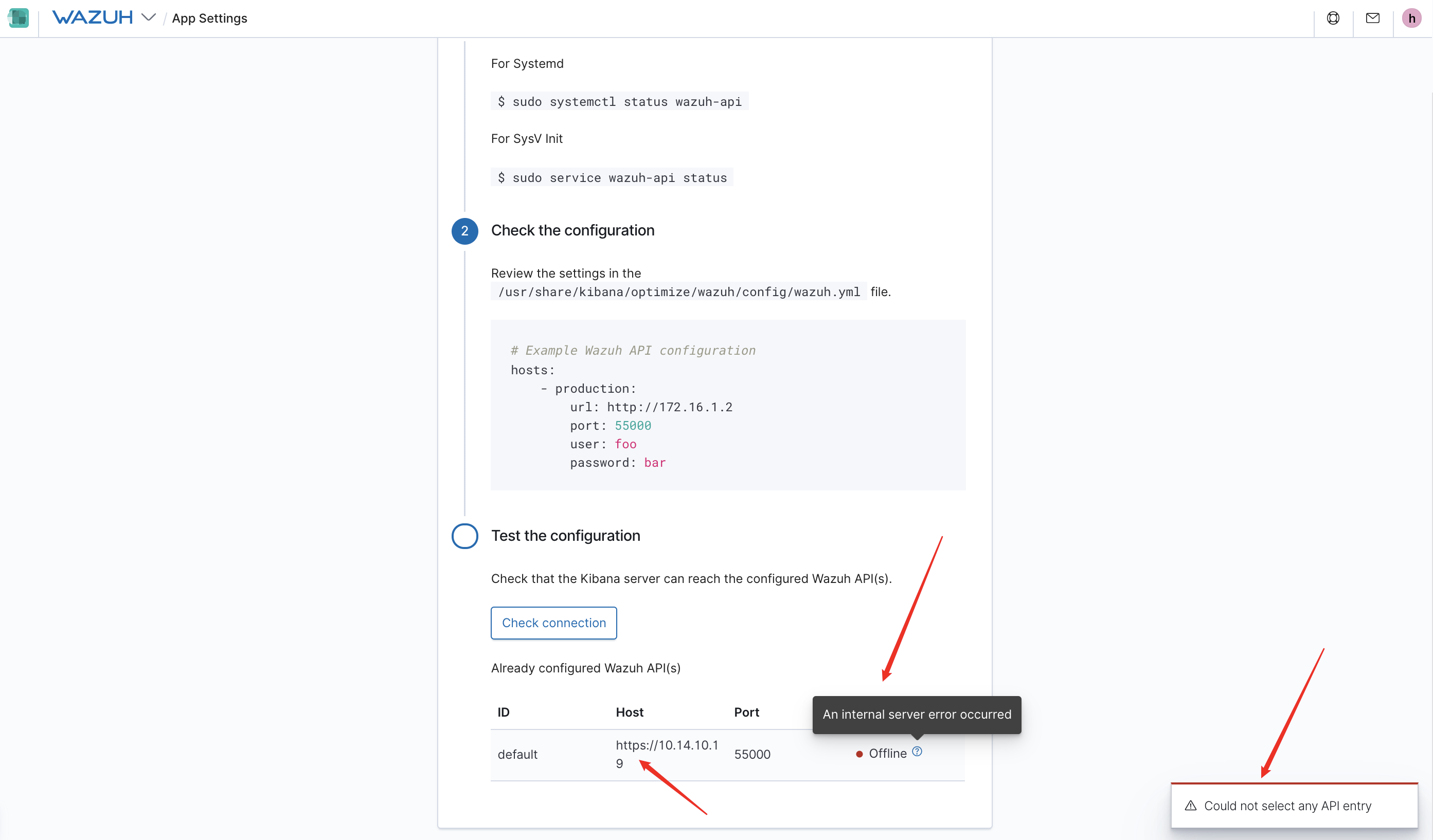1433x840 pixels.
Task: Click the numbered circle for step 2
Action: click(x=464, y=231)
